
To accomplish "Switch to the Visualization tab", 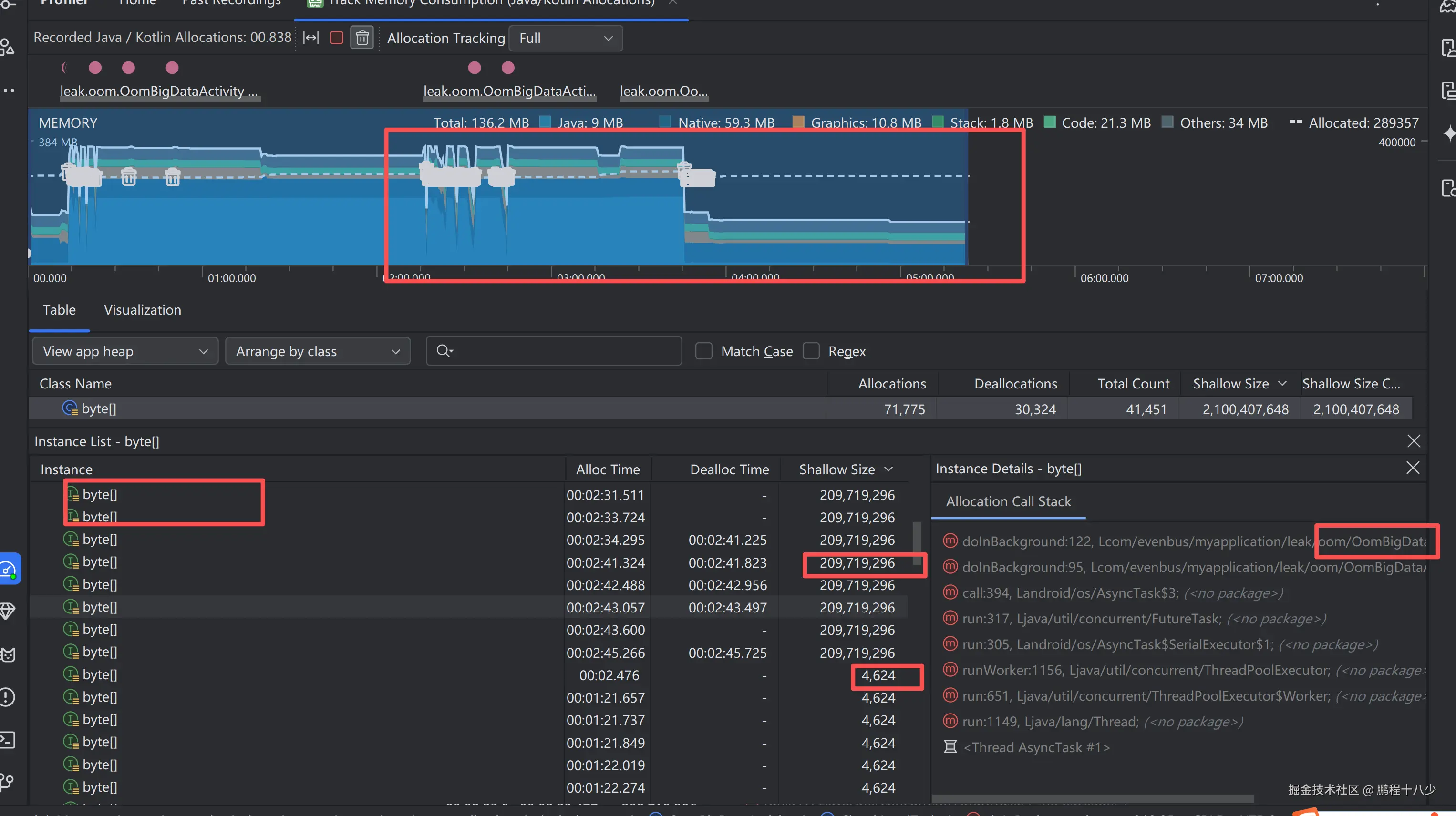I will pyautogui.click(x=143, y=309).
